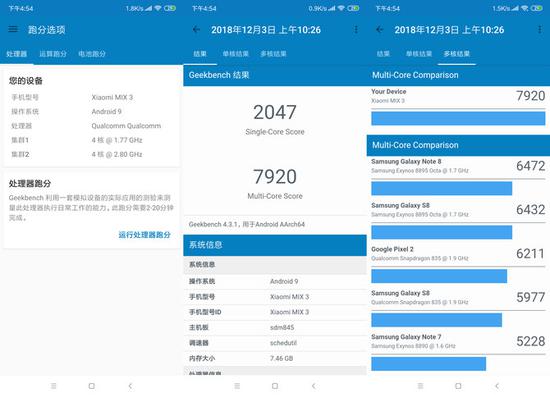Tap 您的设备 card heading

[26, 81]
